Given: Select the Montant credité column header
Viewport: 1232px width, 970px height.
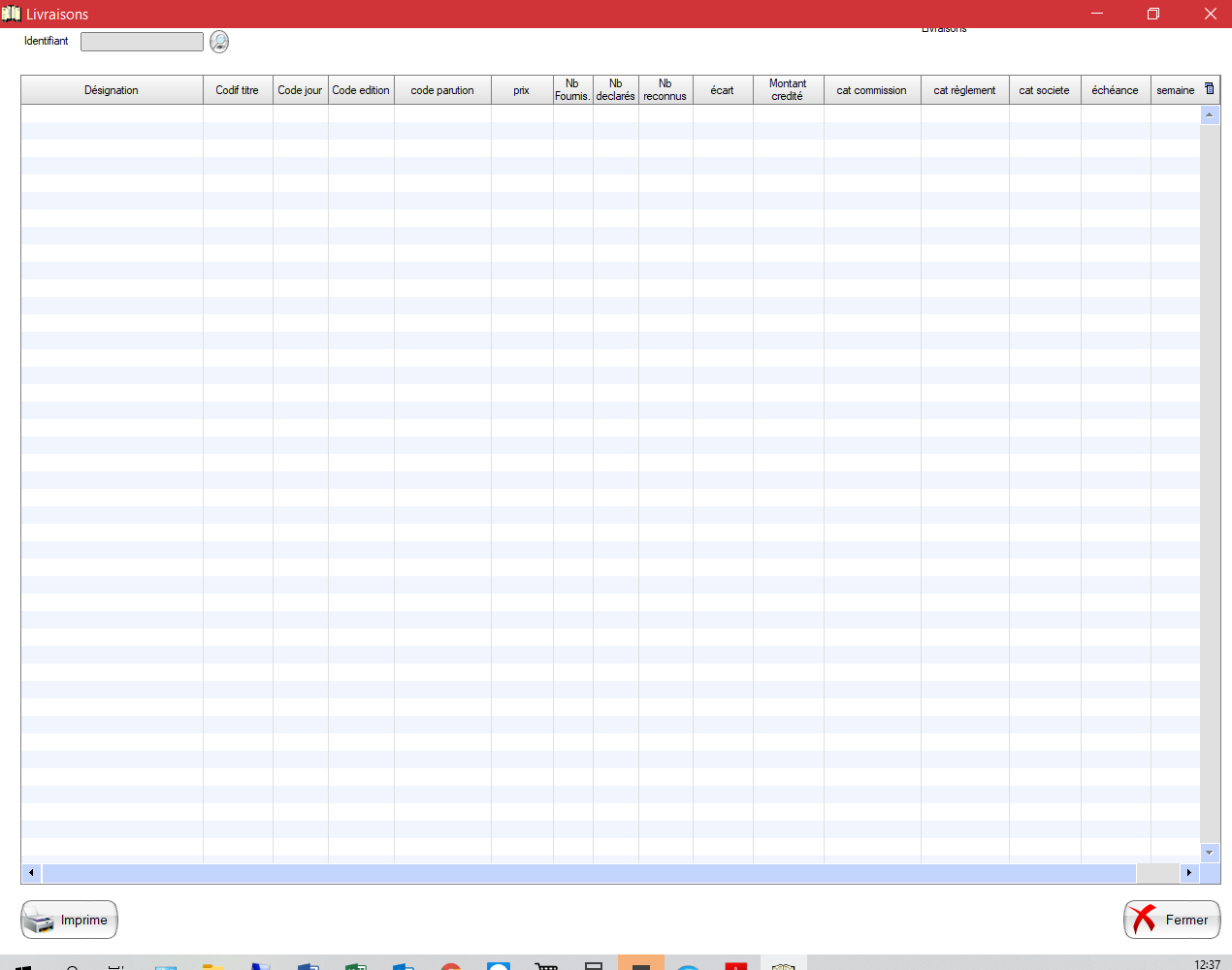Looking at the screenshot, I should 788,90.
